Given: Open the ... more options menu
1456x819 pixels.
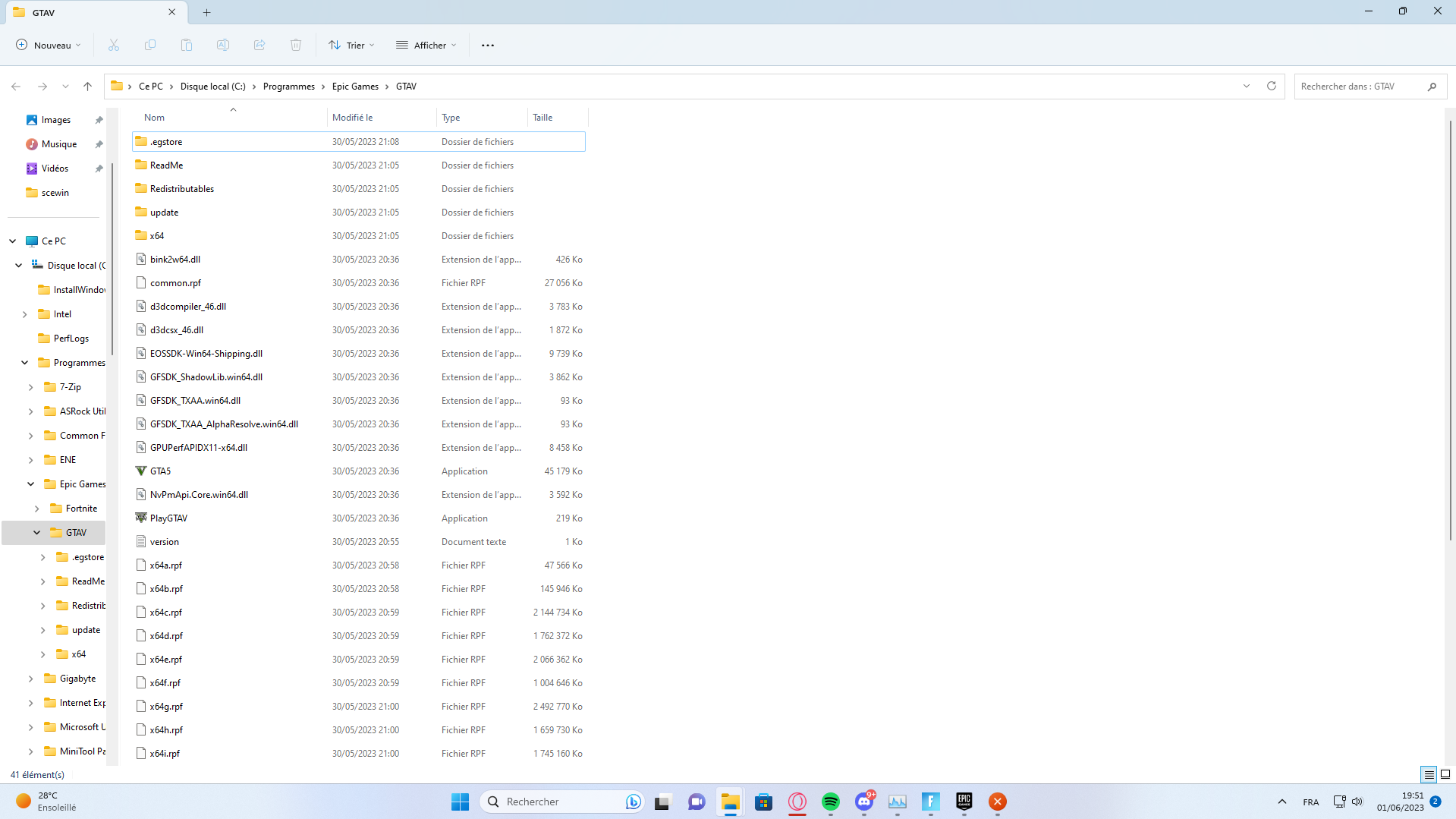Looking at the screenshot, I should (x=487, y=45).
